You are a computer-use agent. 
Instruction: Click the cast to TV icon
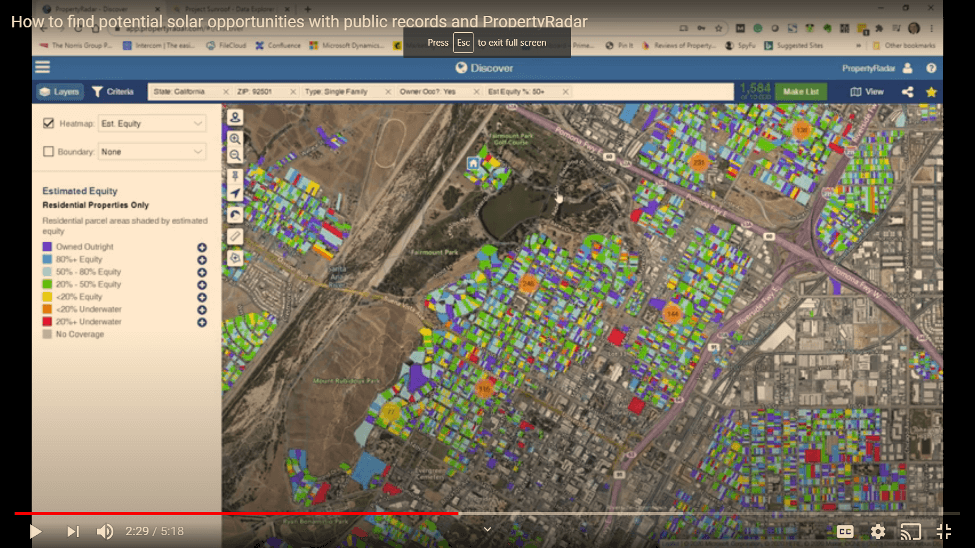pos(910,531)
